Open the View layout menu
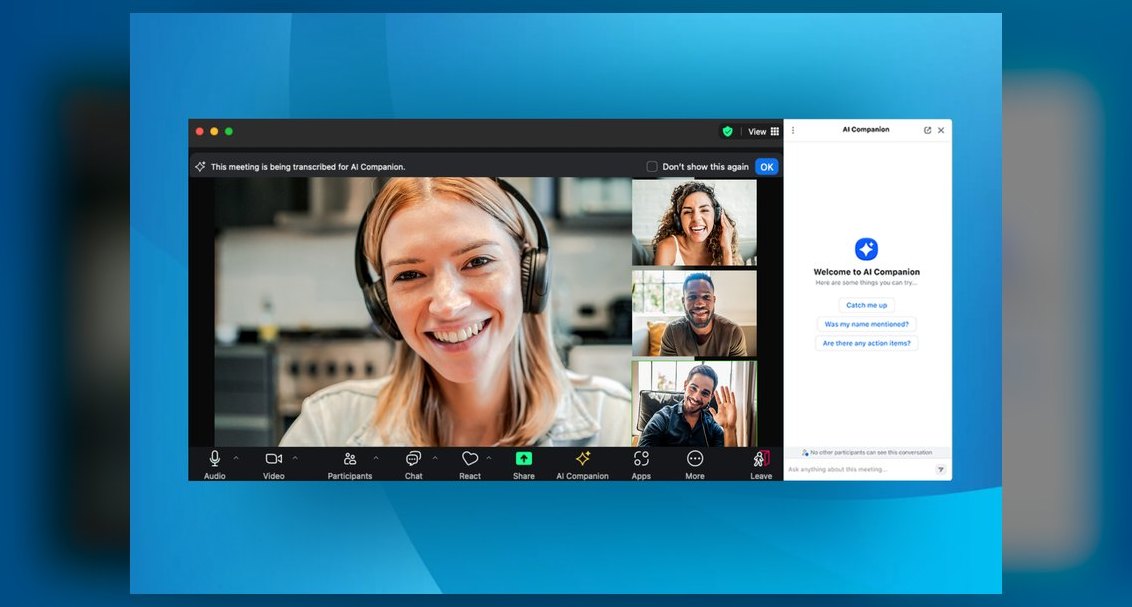The width and height of the screenshot is (1132, 607). pyautogui.click(x=764, y=131)
